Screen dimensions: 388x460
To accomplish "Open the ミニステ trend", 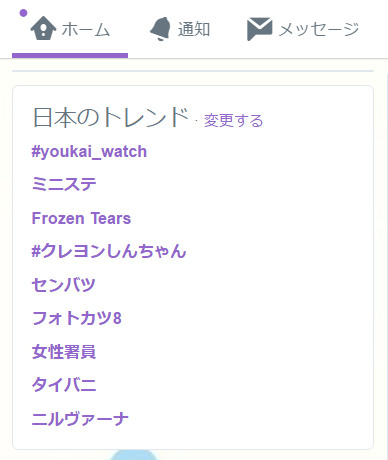I will tap(64, 184).
